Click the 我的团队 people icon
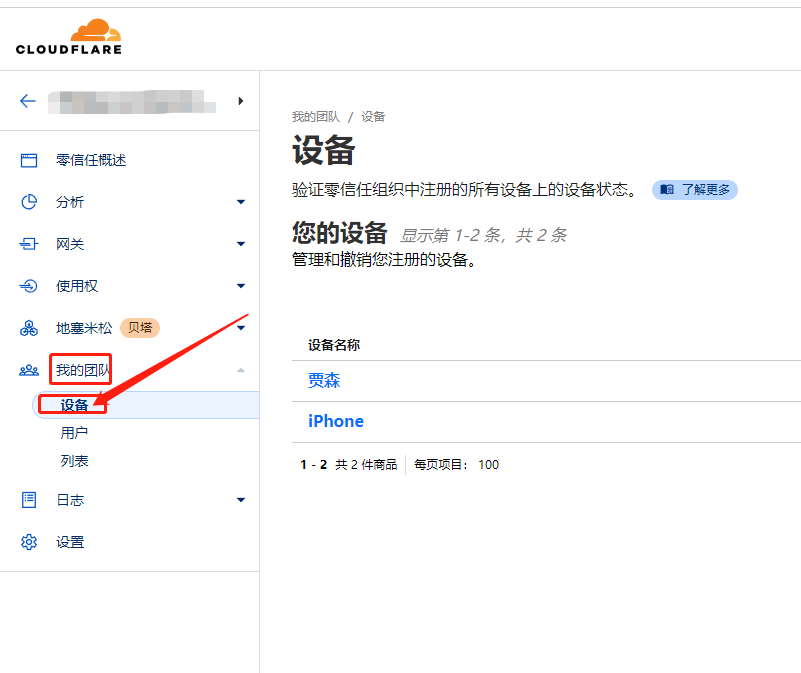801x673 pixels. pyautogui.click(x=29, y=370)
